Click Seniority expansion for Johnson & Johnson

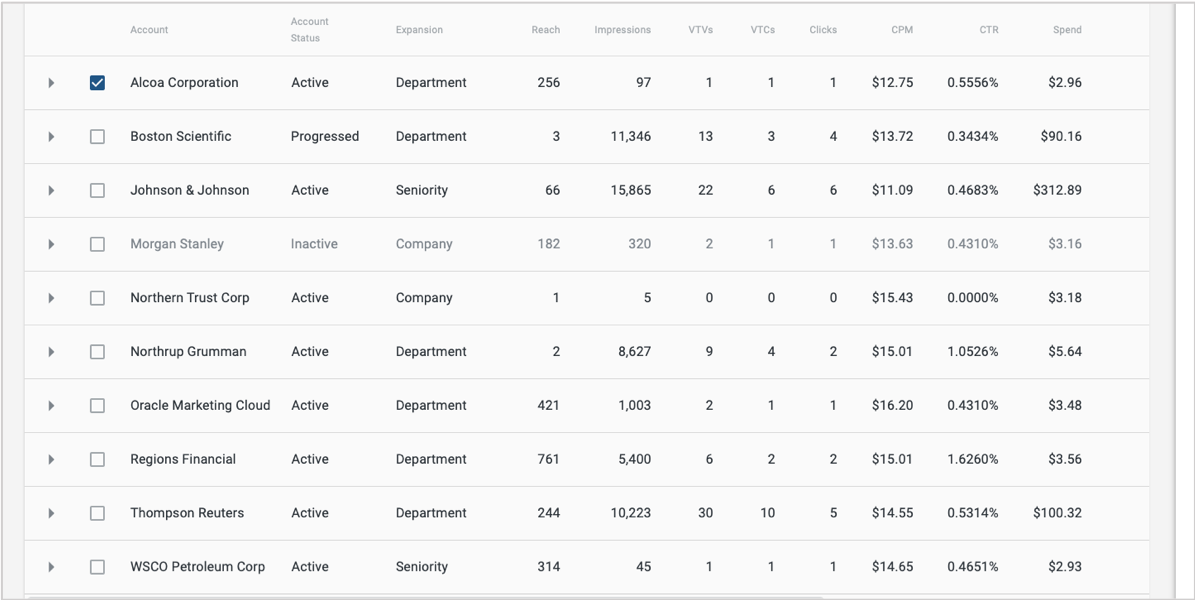tap(421, 191)
